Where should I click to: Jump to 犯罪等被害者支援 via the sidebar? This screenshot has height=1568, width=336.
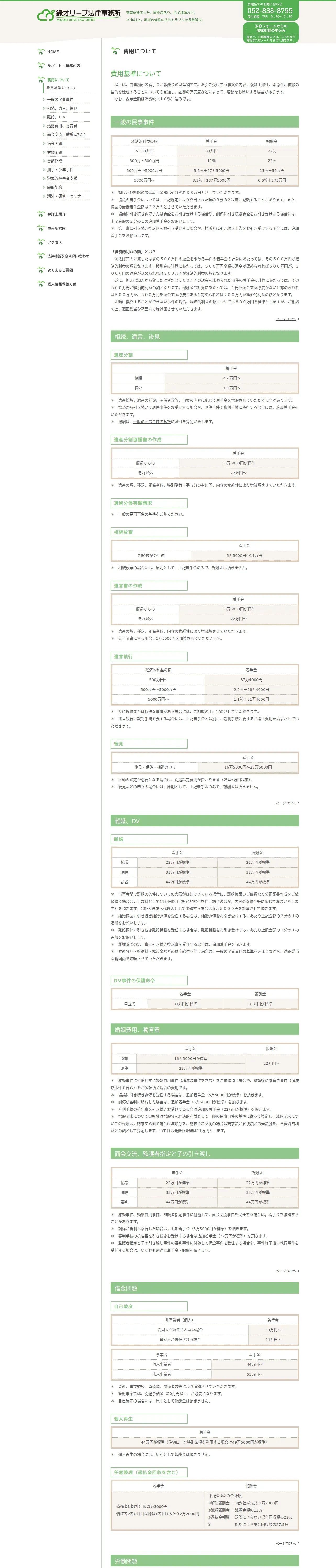62,178
